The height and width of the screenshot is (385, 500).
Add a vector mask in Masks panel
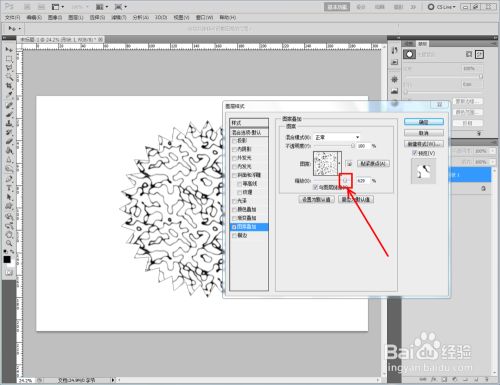(x=479, y=54)
